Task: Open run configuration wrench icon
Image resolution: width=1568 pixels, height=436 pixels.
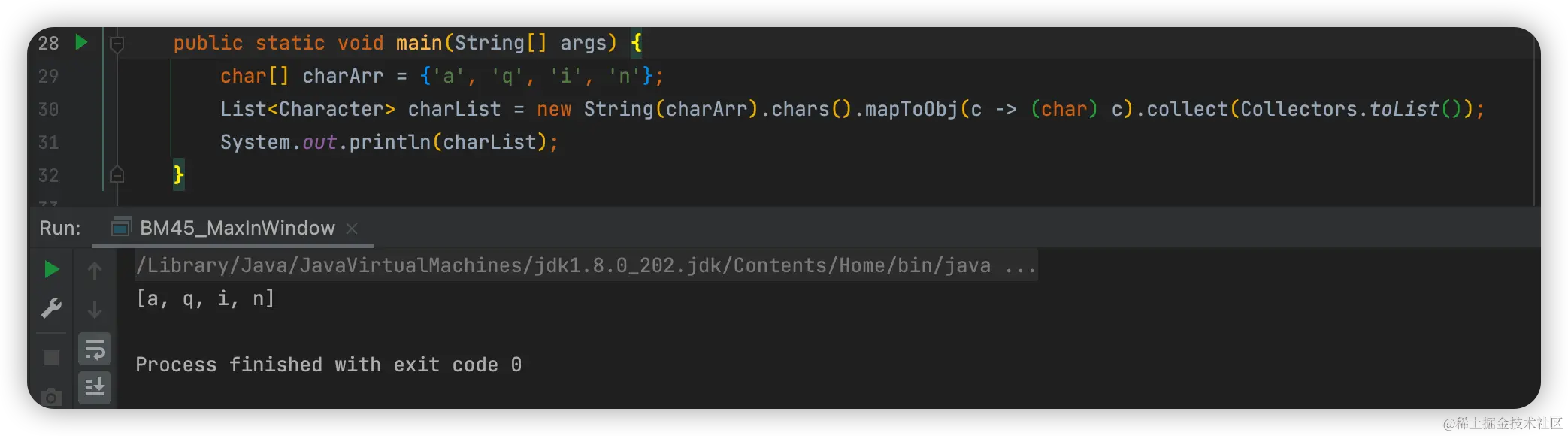Action: point(51,308)
